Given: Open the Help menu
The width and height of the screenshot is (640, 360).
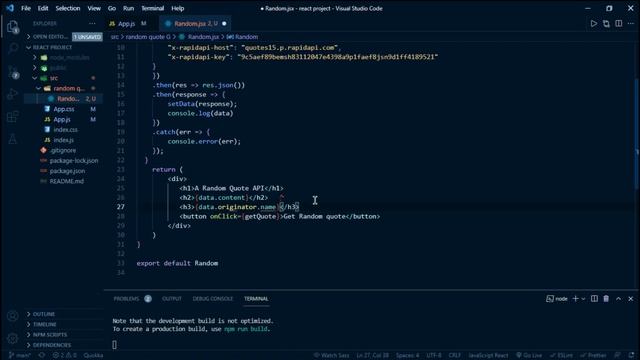Looking at the screenshot, I should (178, 8).
